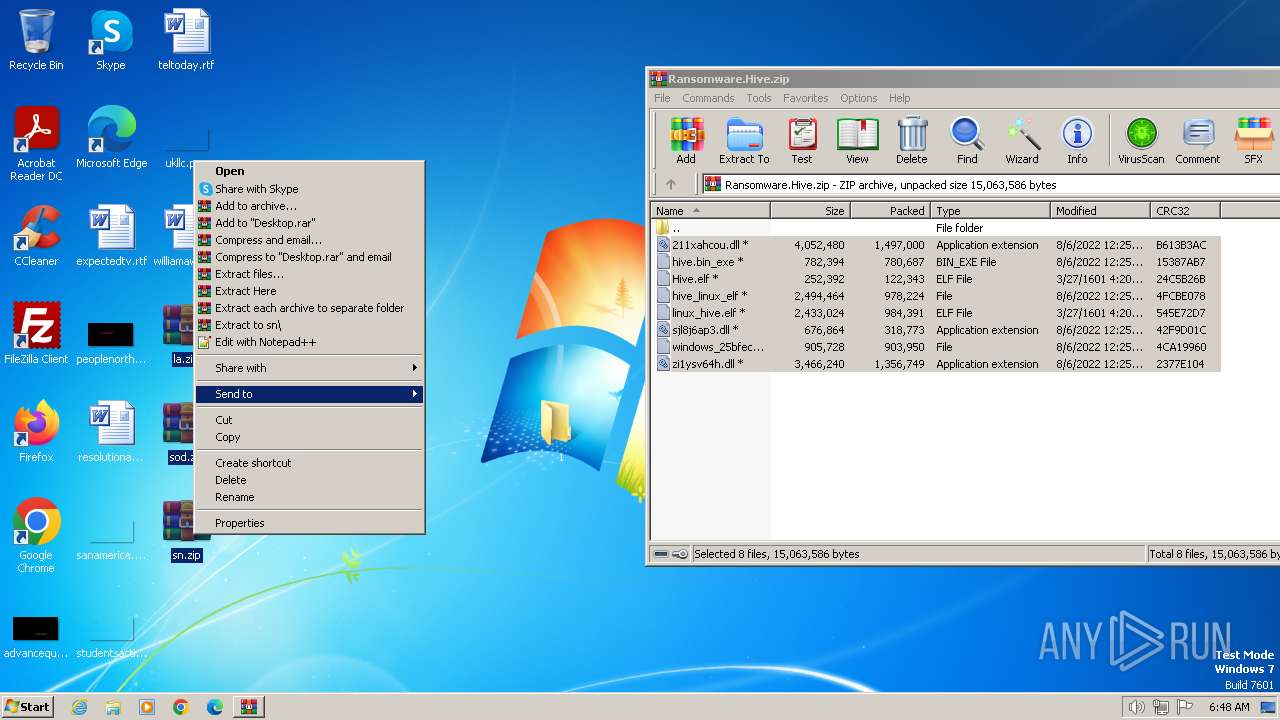Select hive.bin_exe file row

[x=937, y=261]
